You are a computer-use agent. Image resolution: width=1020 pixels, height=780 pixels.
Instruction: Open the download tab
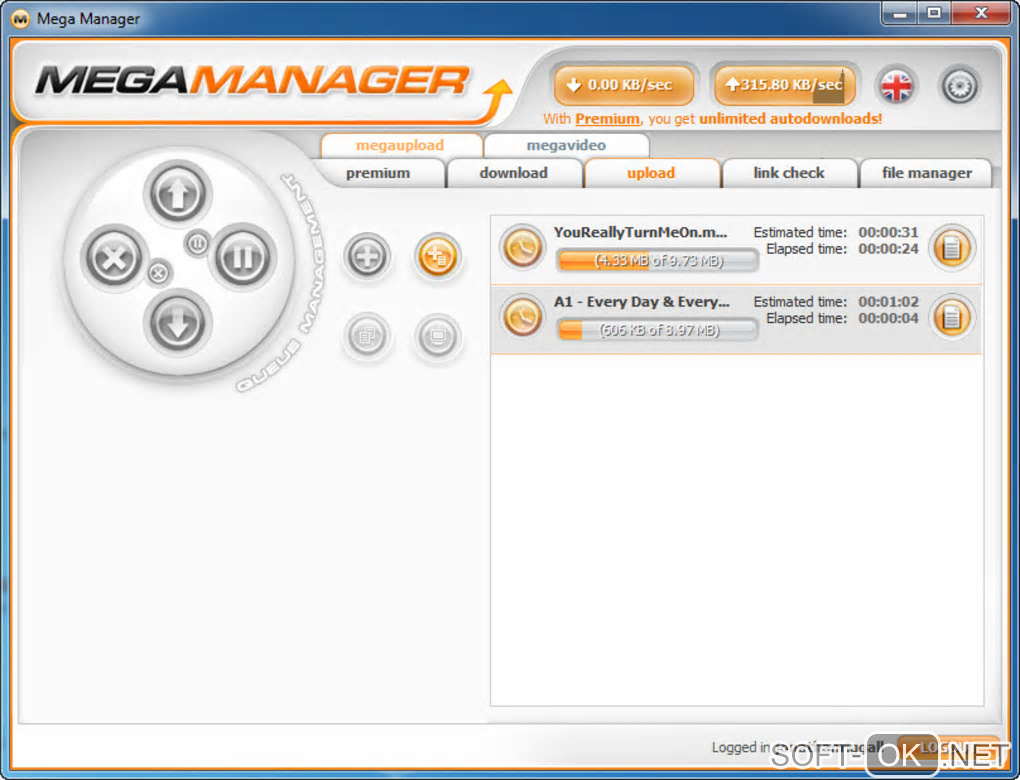coord(514,173)
